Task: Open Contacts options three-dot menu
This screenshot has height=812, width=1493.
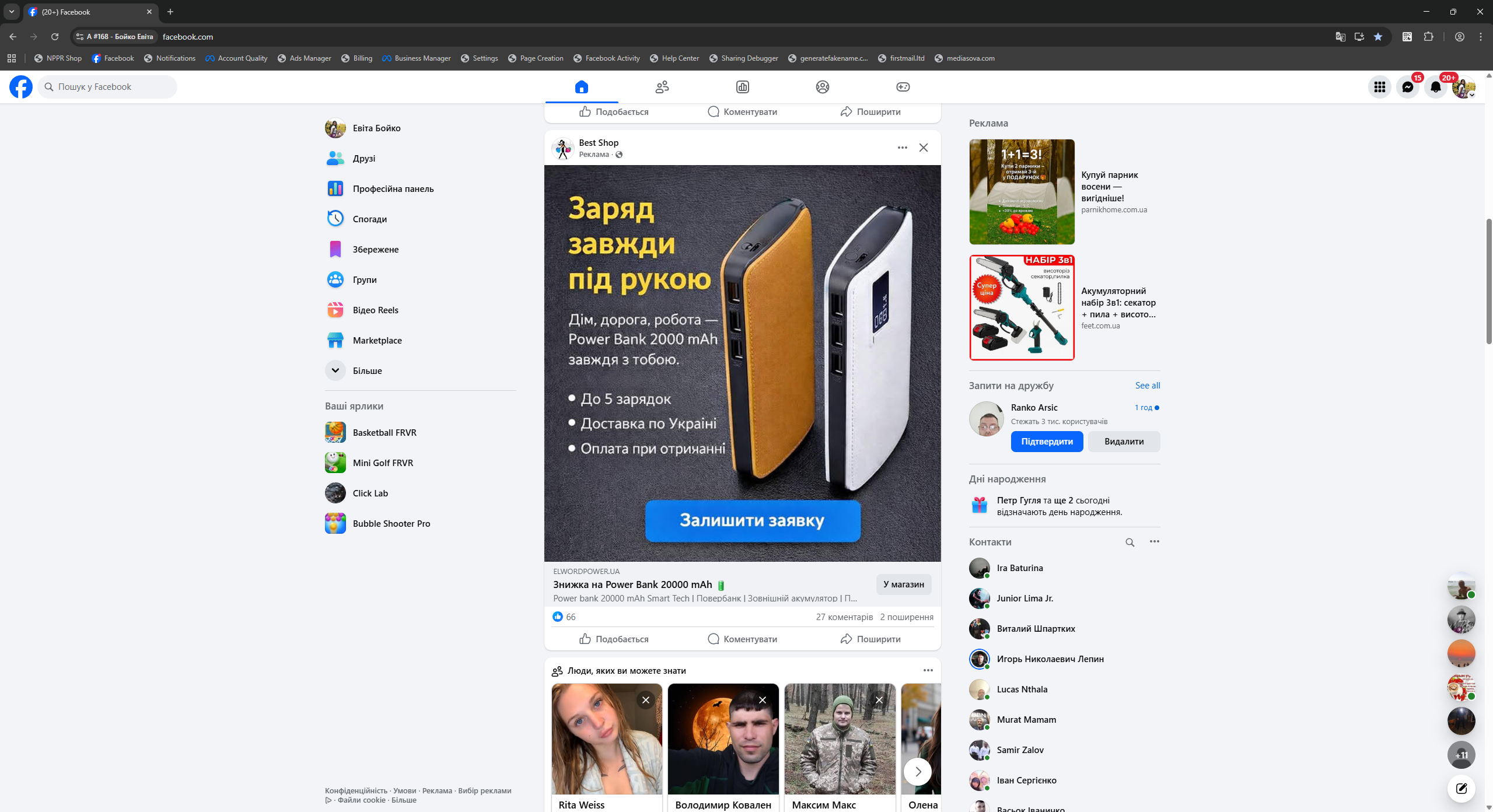Action: click(x=1154, y=541)
